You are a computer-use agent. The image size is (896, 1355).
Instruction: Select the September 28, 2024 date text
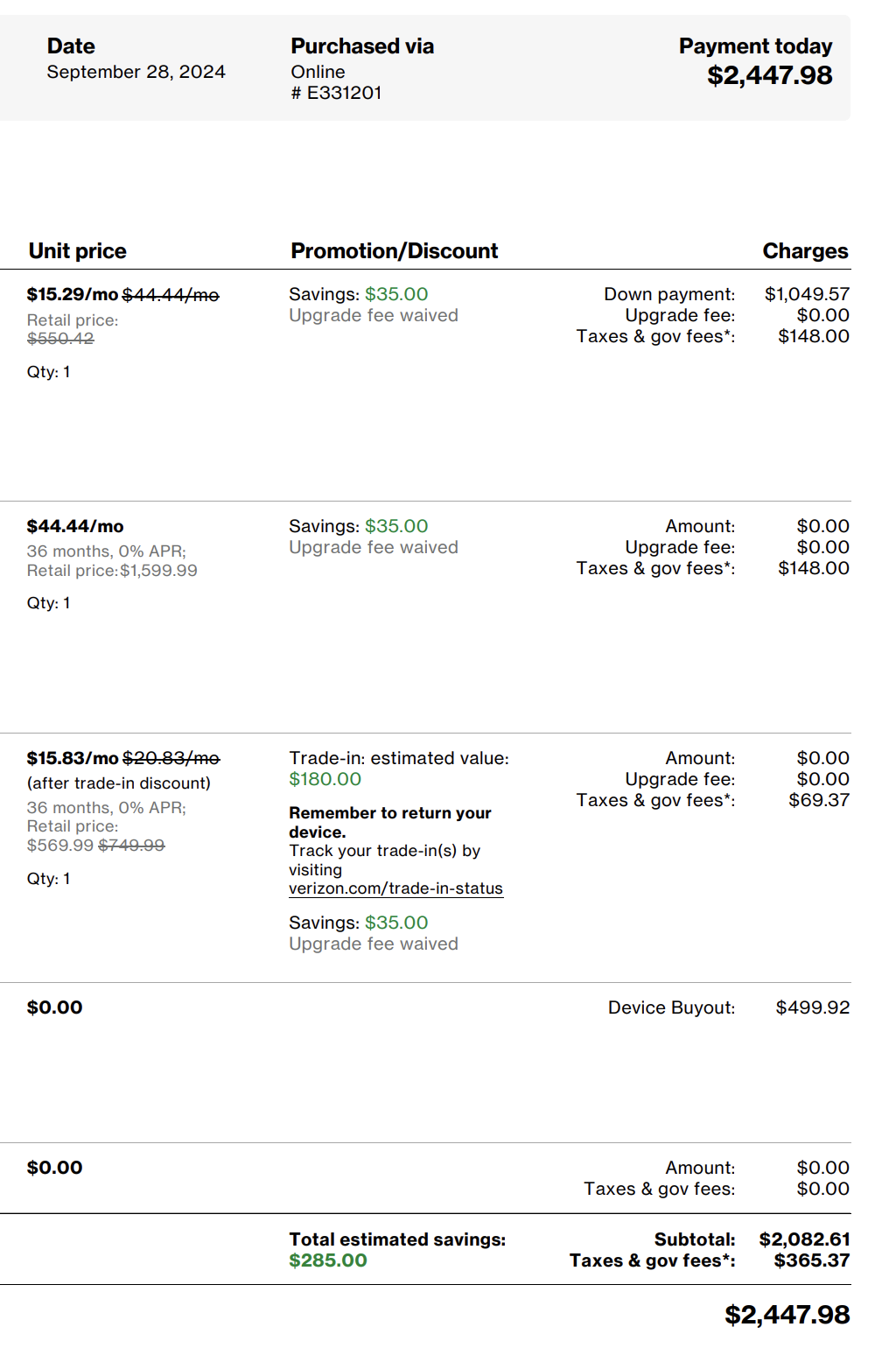point(136,72)
